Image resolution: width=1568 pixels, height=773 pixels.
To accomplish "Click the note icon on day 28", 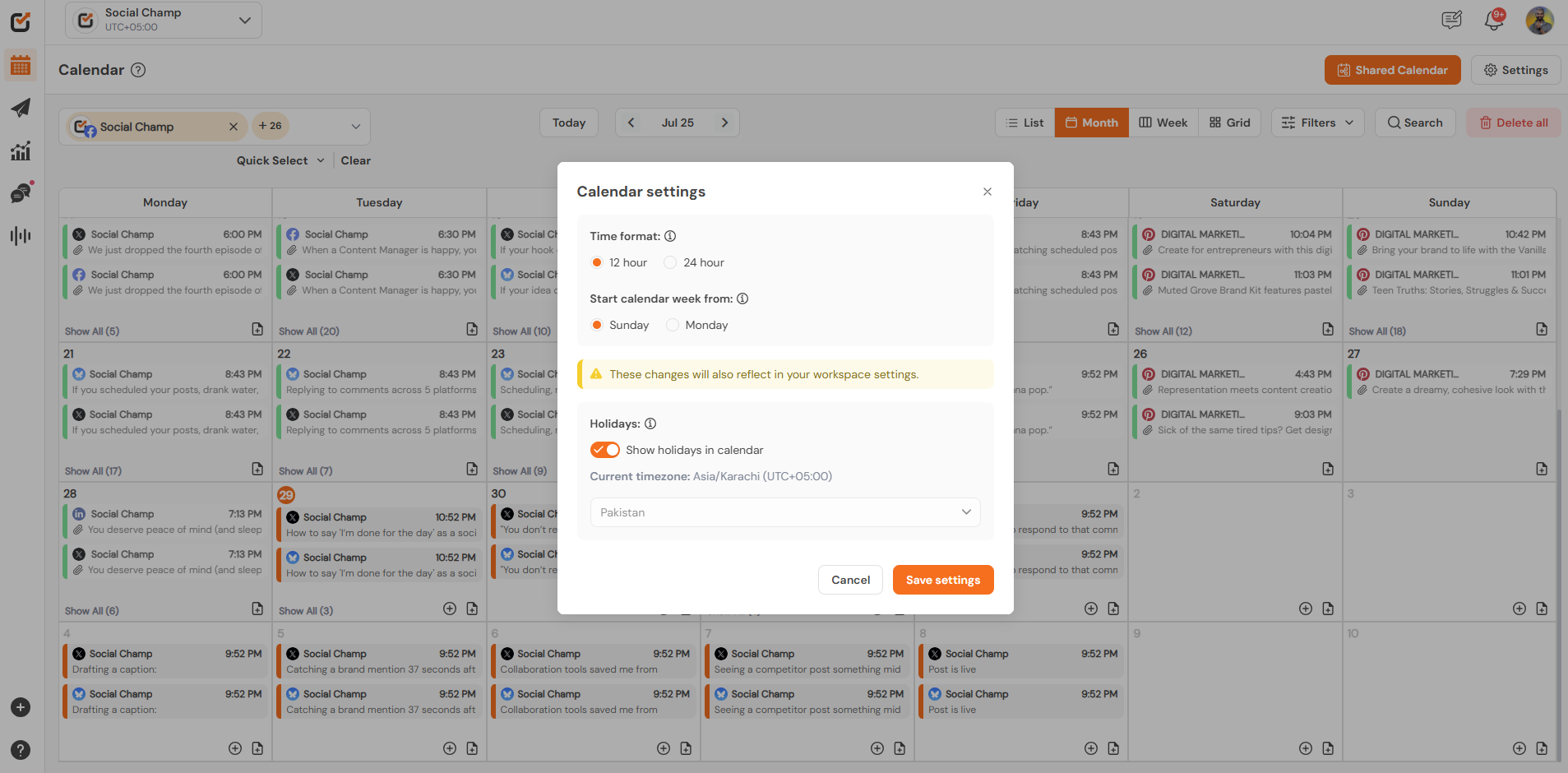I will [x=257, y=609].
